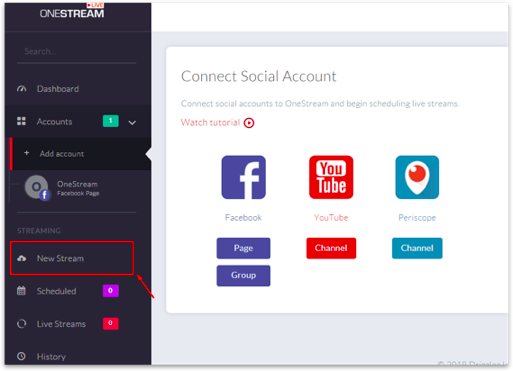The image size is (513, 371).
Task: Click the OneStream Live logo
Action: [x=72, y=11]
